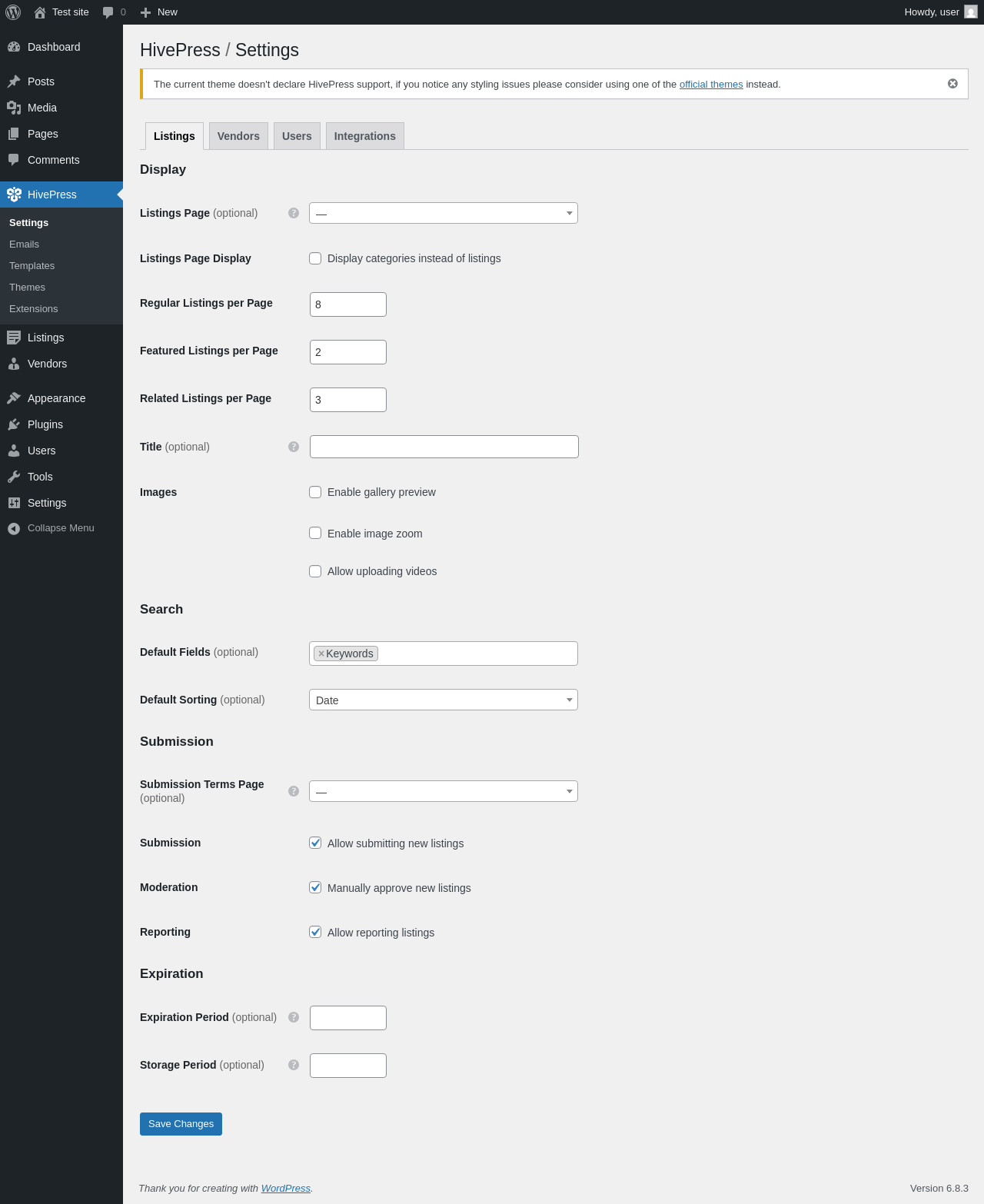Viewport: 984px width, 1204px height.
Task: Click the Related Listings per Page field
Action: [348, 400]
